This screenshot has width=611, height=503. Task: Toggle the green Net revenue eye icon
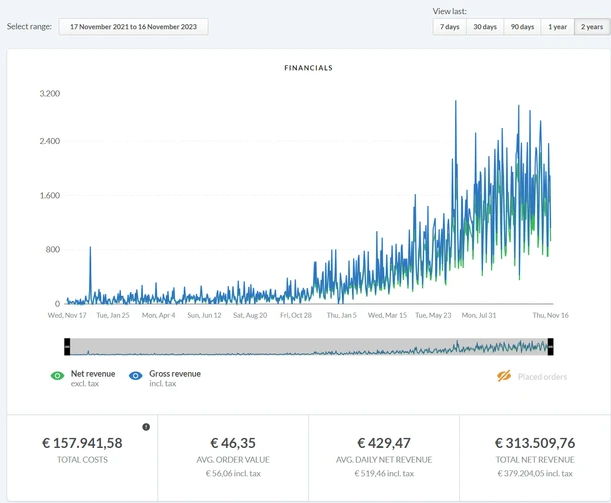(57, 377)
